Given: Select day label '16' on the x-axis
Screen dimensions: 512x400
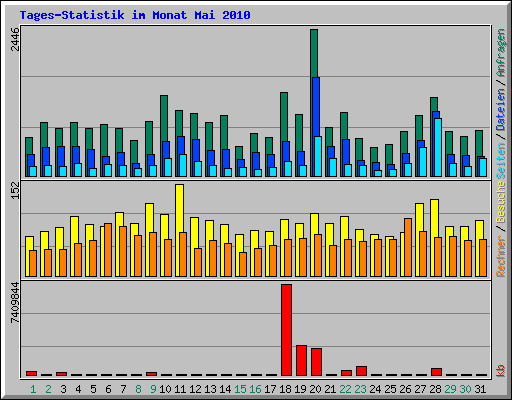Looking at the screenshot, I should point(255,389).
